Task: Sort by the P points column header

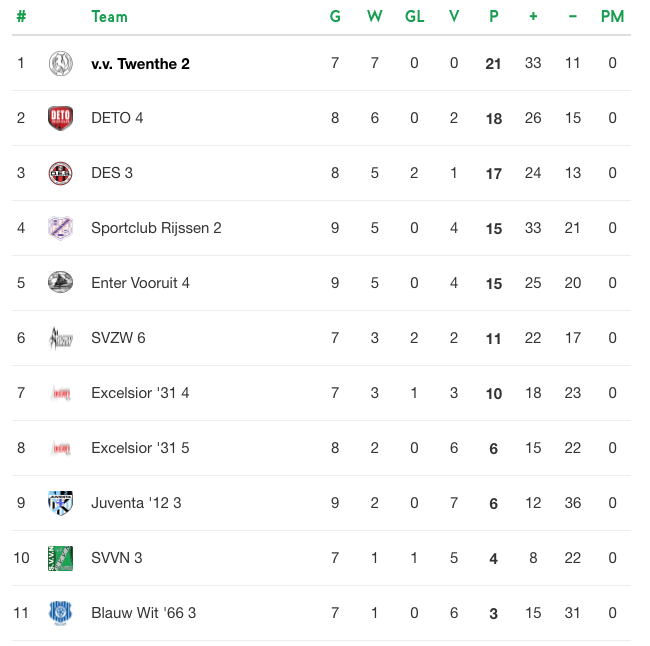Action: (x=494, y=17)
